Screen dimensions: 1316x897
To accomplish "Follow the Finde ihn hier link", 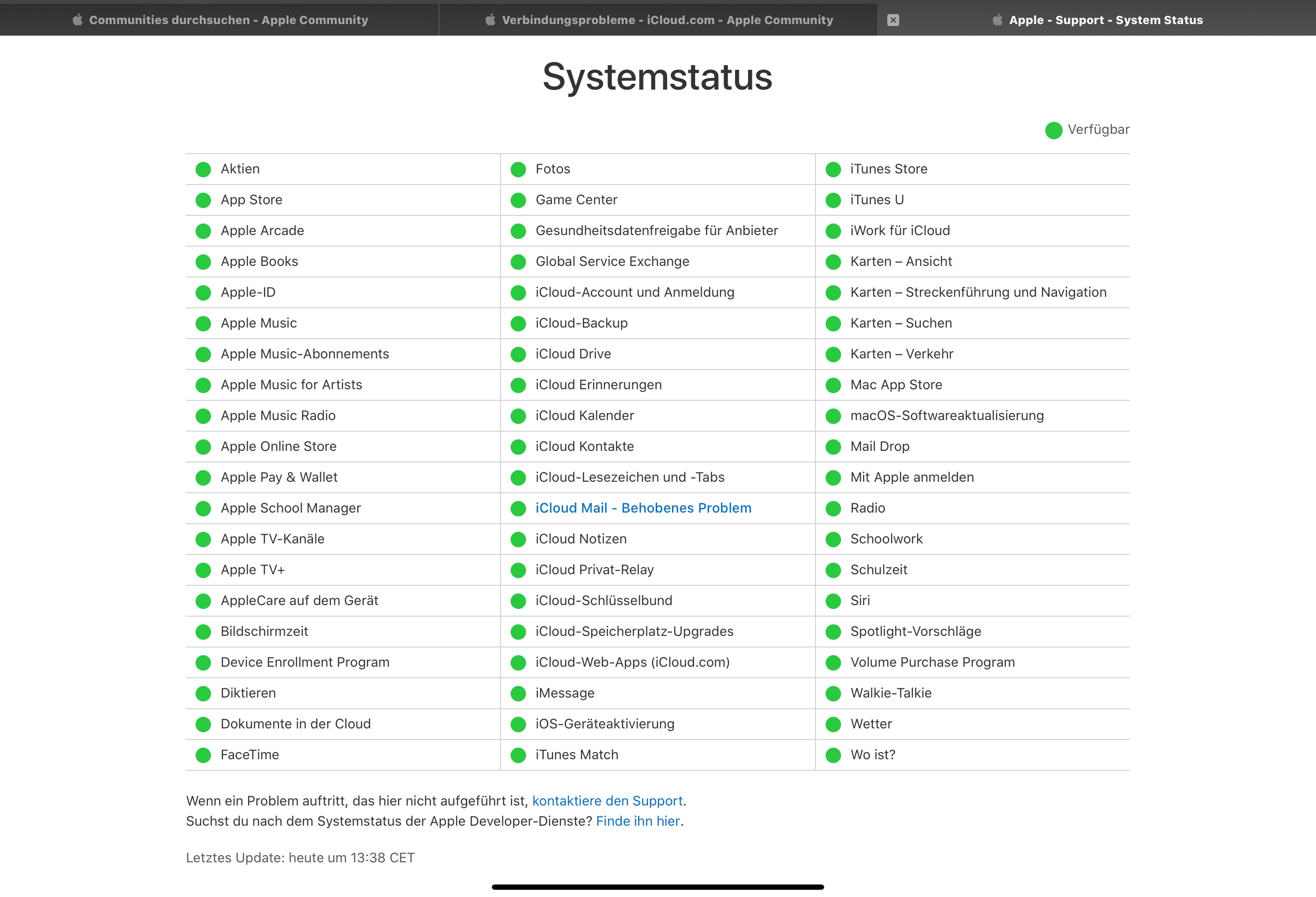I will (638, 821).
